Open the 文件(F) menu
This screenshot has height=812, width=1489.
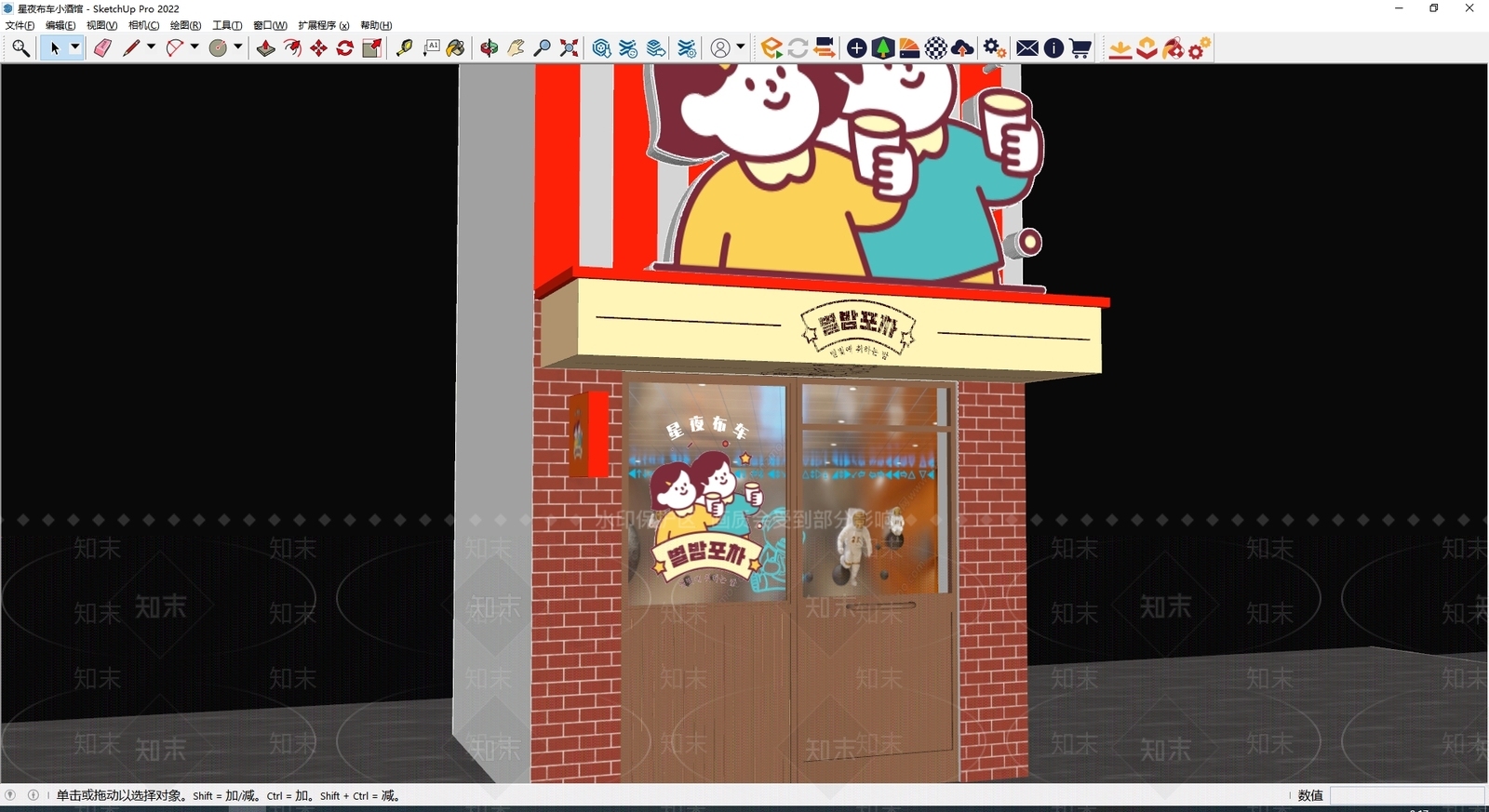(x=20, y=25)
